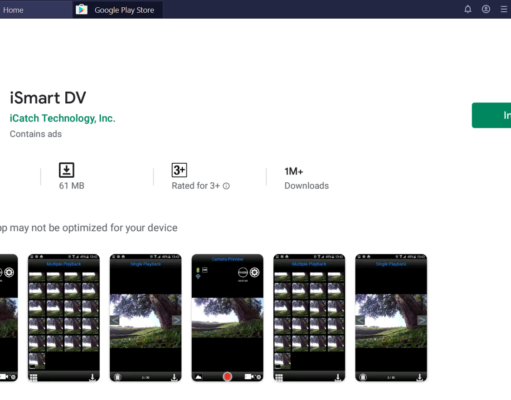Click the 3+ content rating icon
Viewport: 511px width, 400px height.
[x=179, y=170]
